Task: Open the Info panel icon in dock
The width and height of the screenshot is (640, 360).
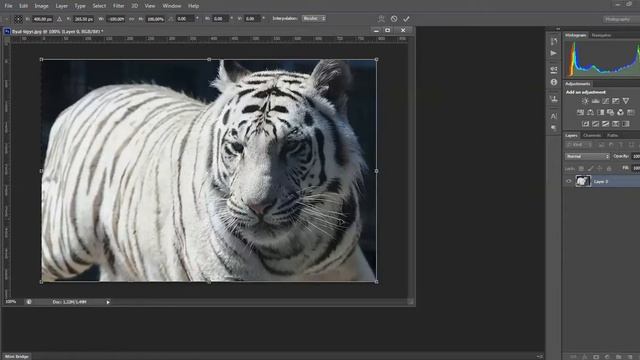Action: click(554, 82)
